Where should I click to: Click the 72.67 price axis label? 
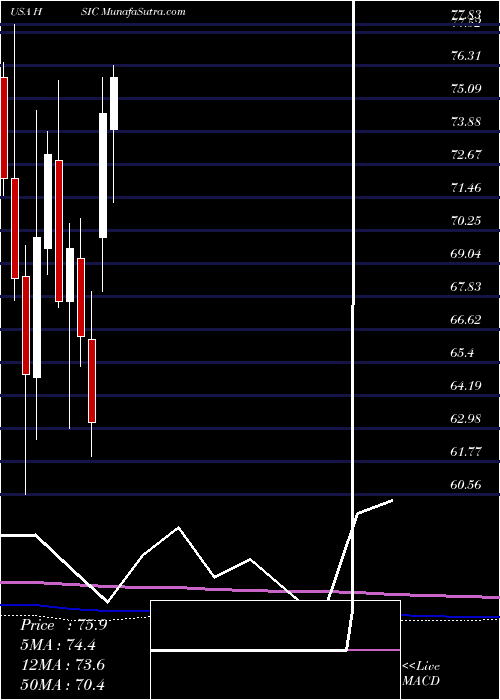coord(466,154)
